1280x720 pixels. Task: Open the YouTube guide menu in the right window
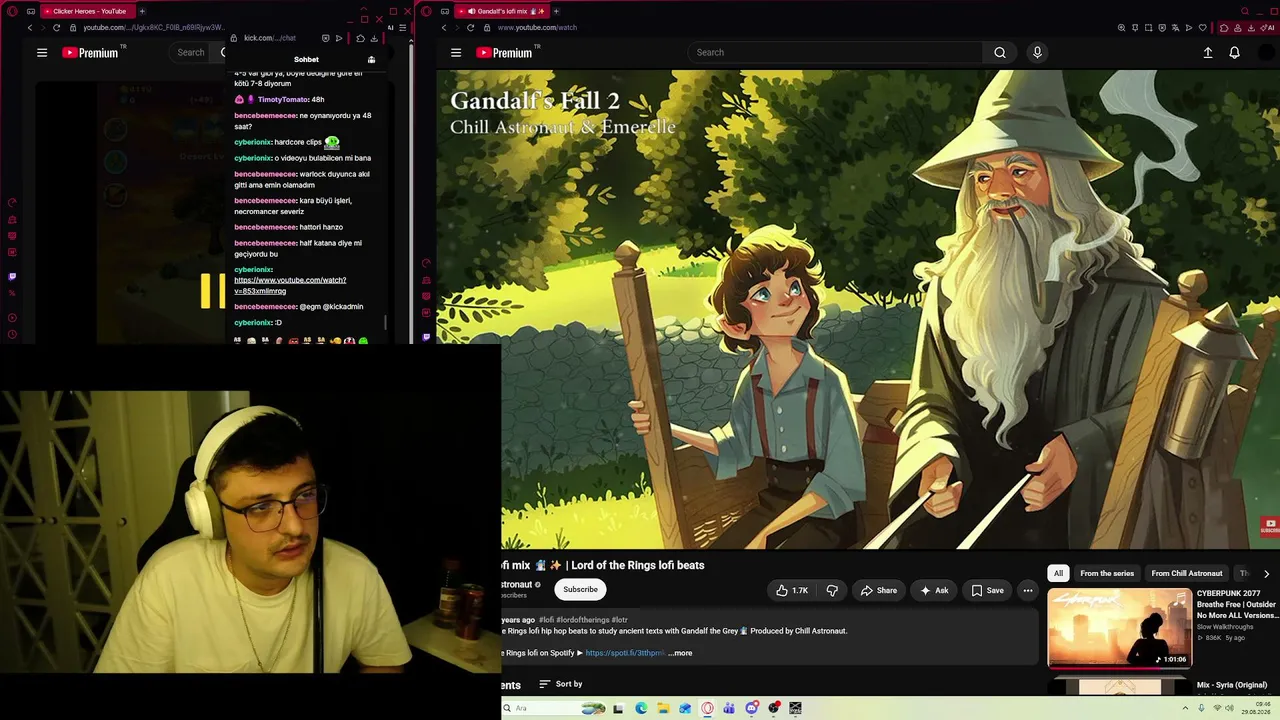click(x=456, y=53)
